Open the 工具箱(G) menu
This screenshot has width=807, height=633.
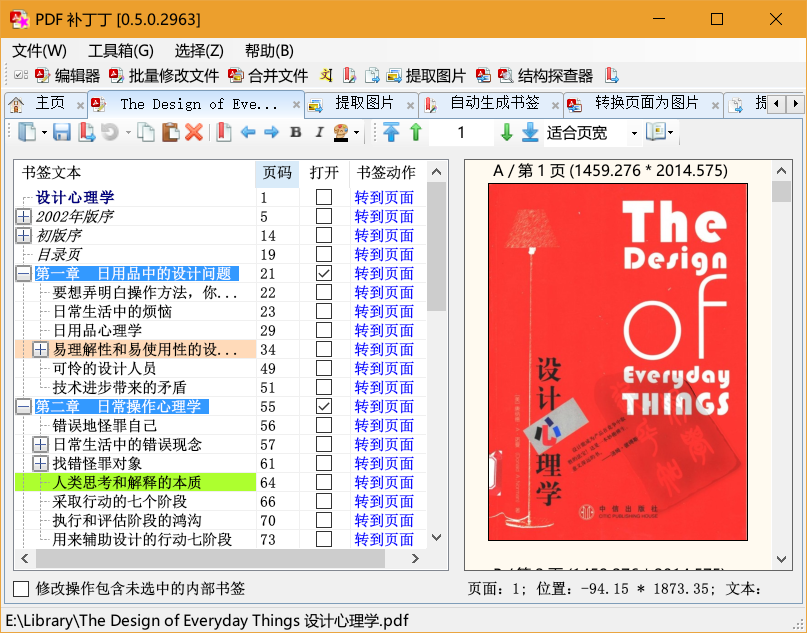click(x=121, y=51)
